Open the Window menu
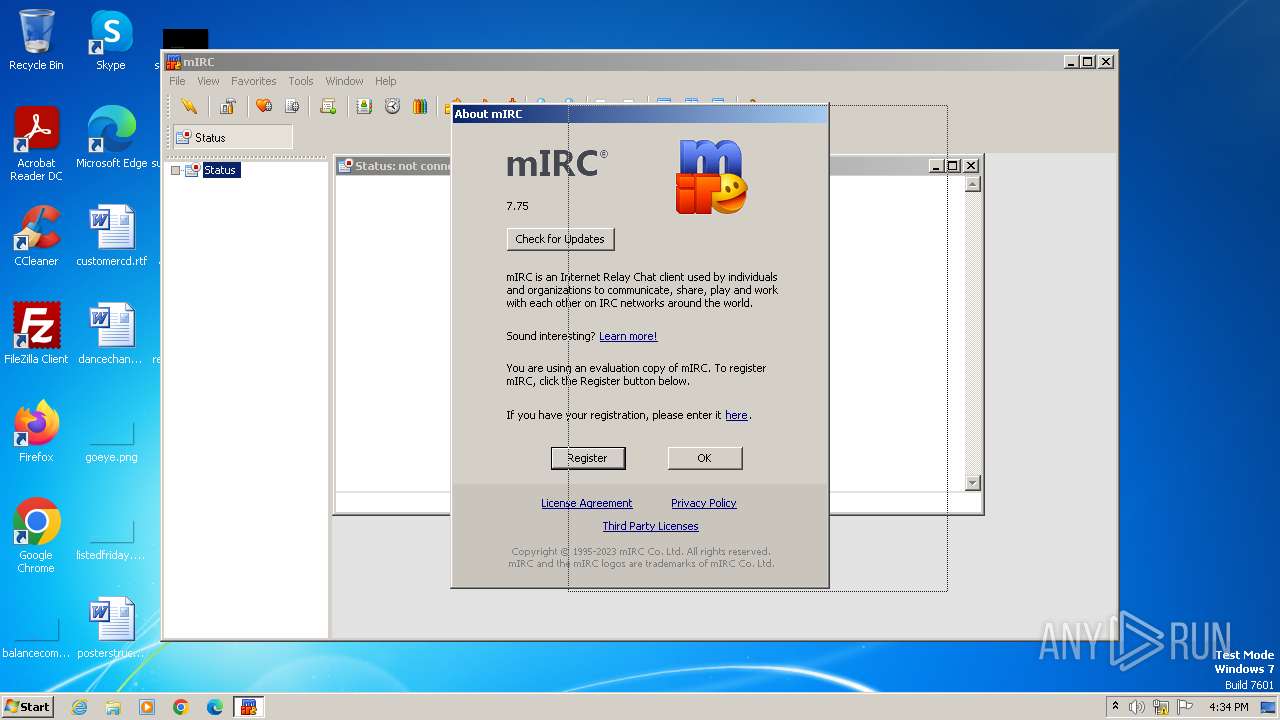The height and width of the screenshot is (720, 1280). tap(344, 81)
